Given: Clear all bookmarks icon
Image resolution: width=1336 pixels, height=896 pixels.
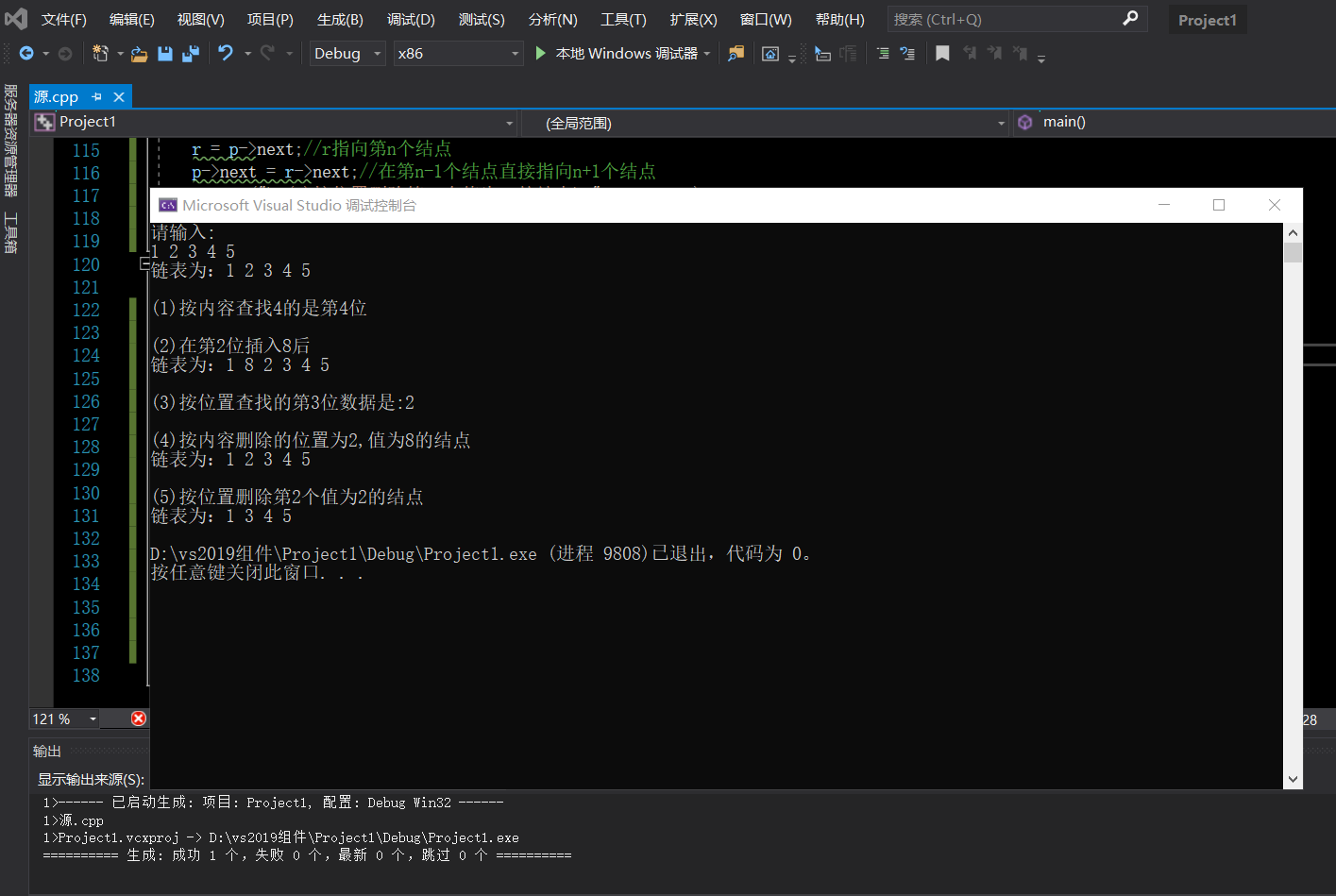Looking at the screenshot, I should coord(1020,54).
